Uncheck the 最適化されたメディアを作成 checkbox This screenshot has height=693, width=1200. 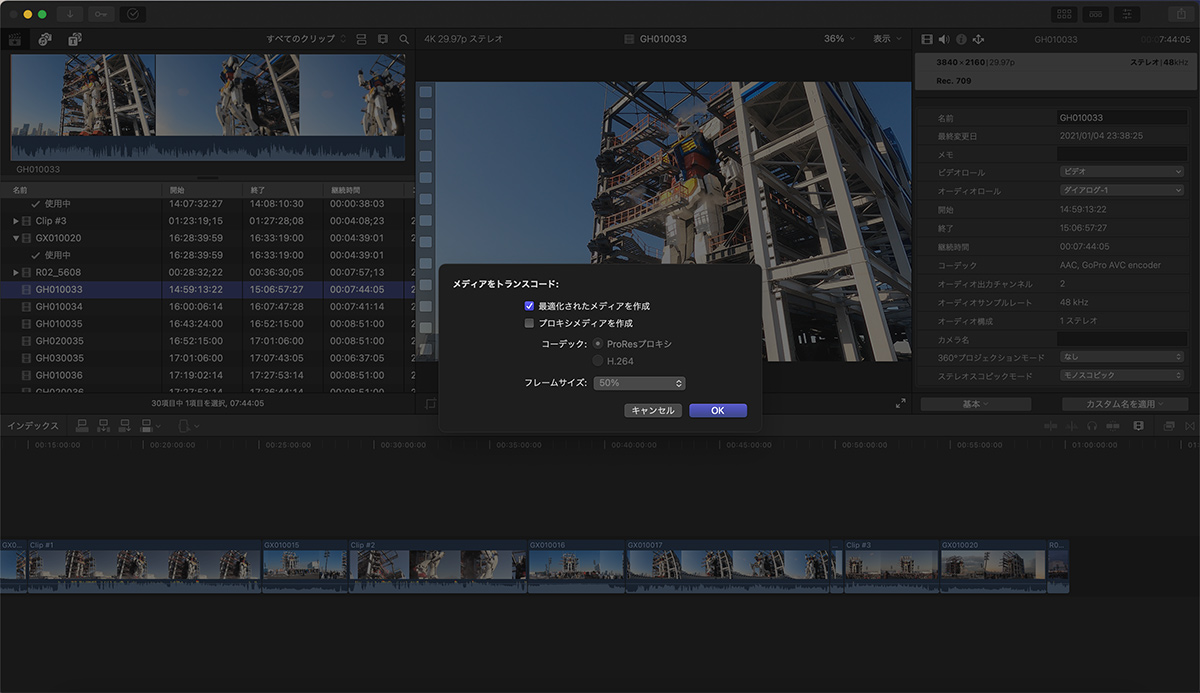coord(529,306)
